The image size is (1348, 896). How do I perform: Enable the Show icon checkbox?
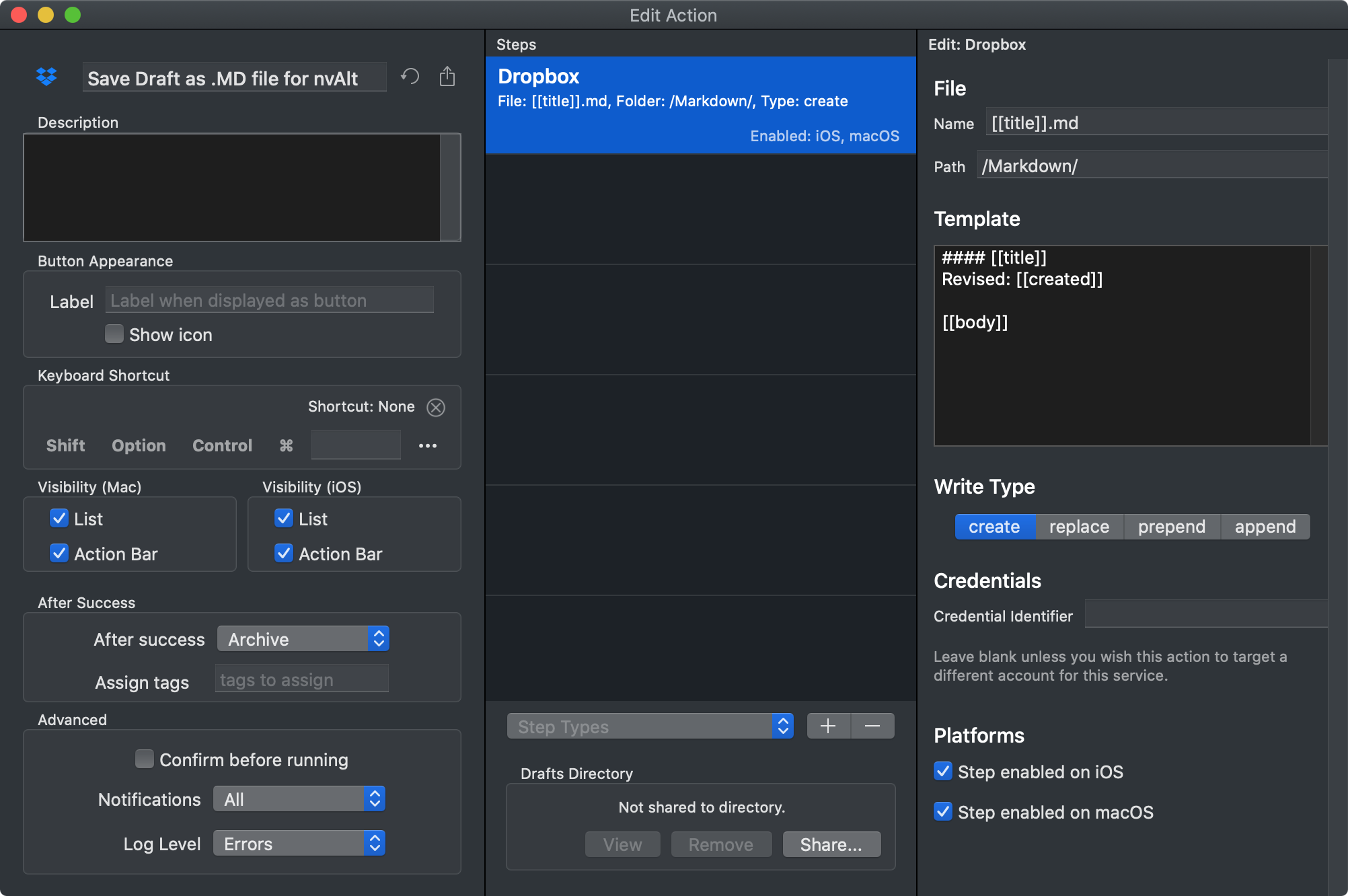pos(114,334)
